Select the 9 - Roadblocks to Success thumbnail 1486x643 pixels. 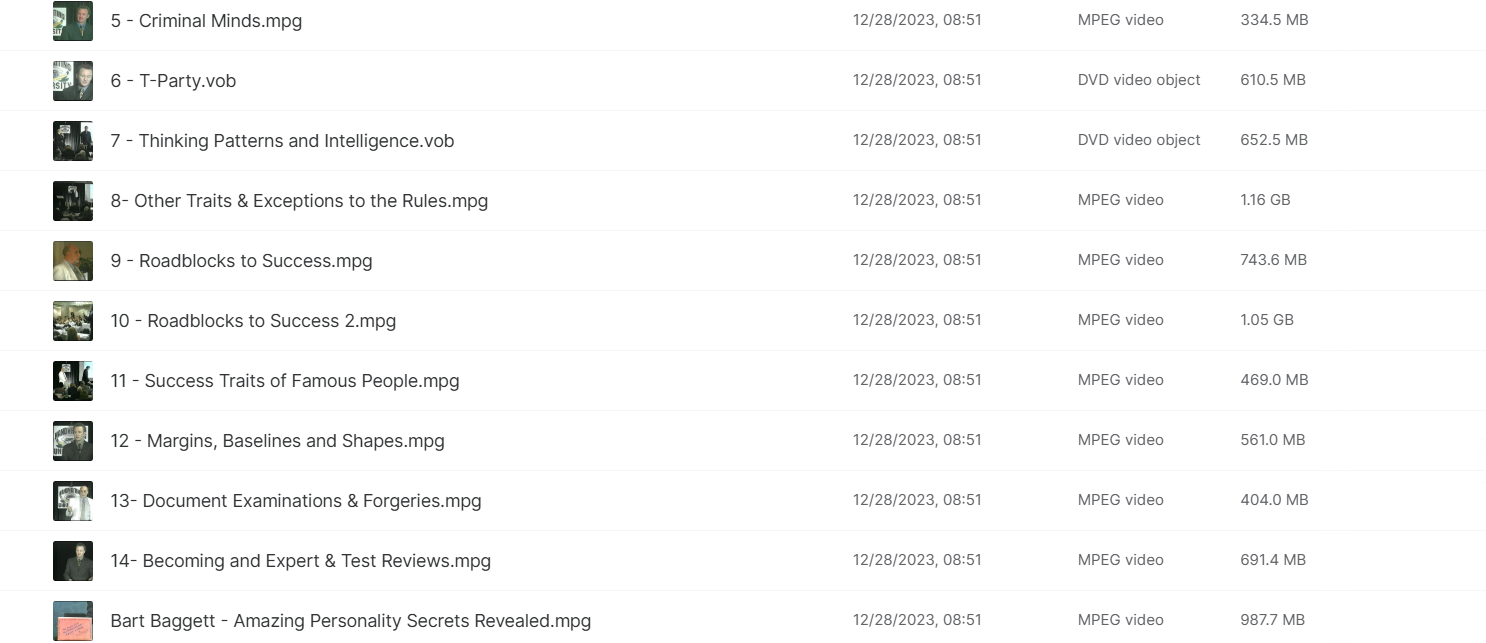(73, 261)
